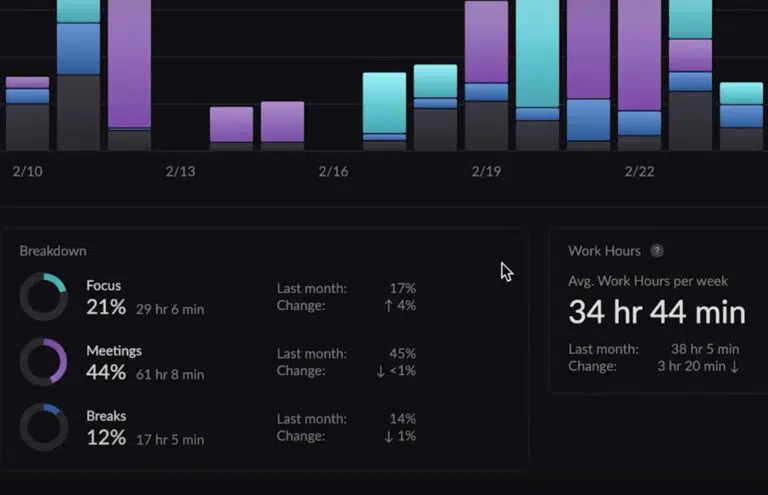Click the Meetings purple donut chart icon

coord(44,362)
